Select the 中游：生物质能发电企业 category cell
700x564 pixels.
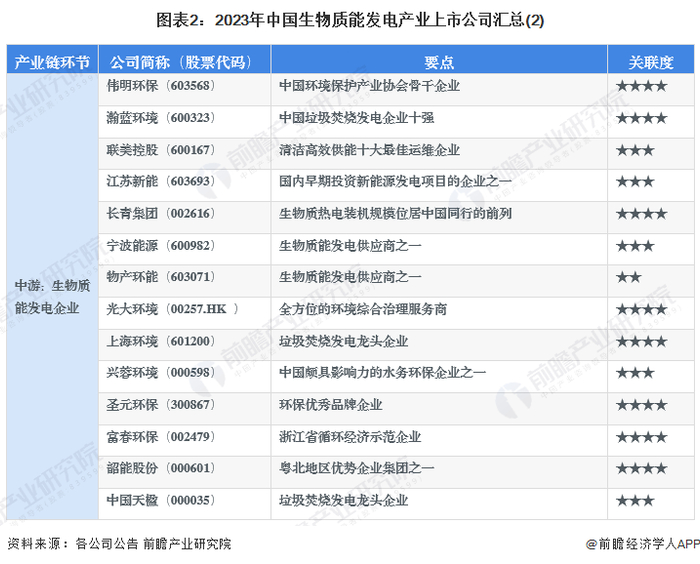pos(52,297)
